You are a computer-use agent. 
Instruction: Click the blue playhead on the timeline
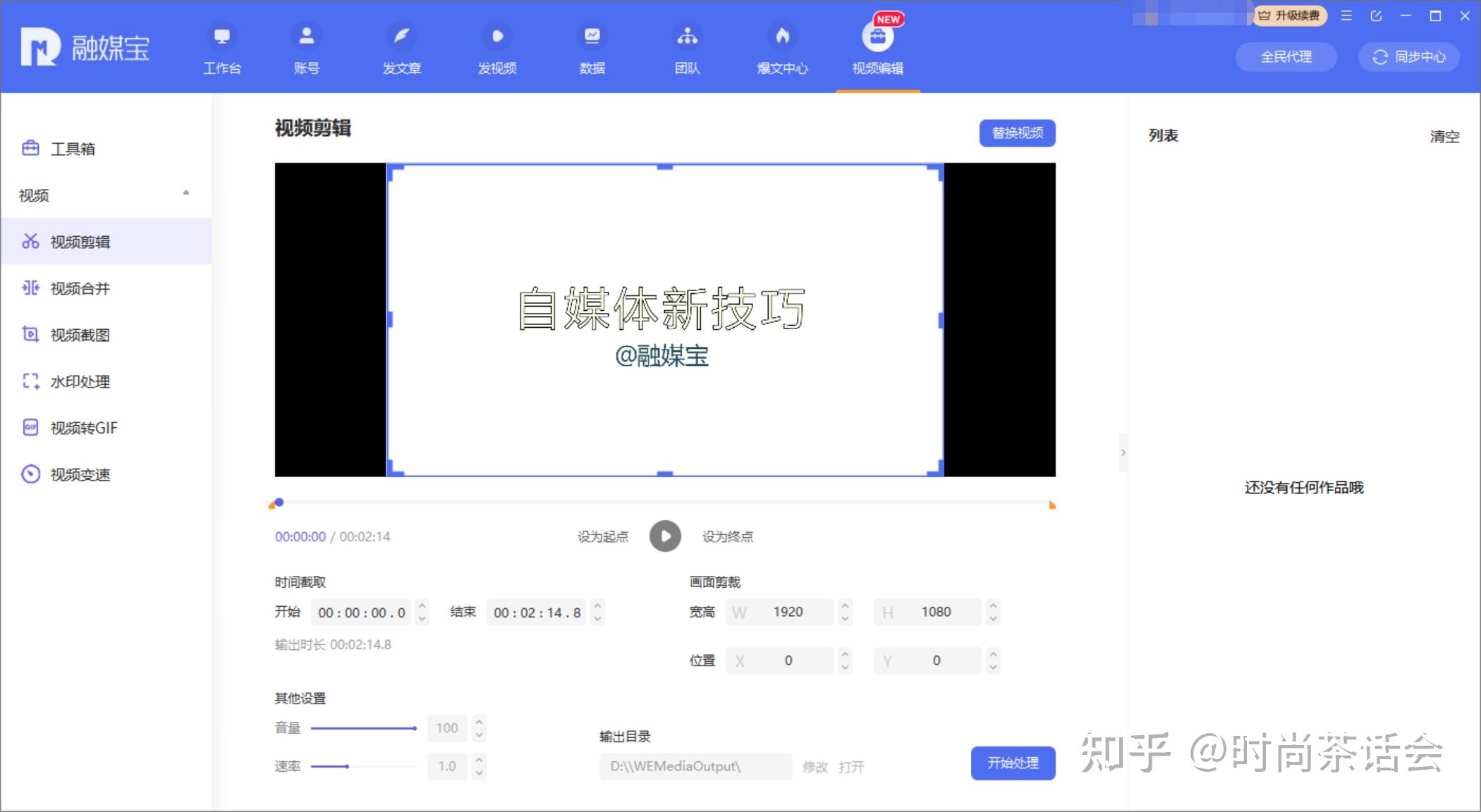click(x=279, y=502)
